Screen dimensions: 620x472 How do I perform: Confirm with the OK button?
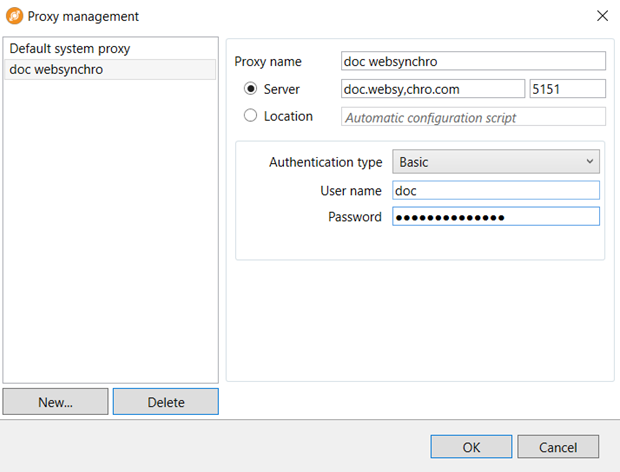tap(471, 447)
